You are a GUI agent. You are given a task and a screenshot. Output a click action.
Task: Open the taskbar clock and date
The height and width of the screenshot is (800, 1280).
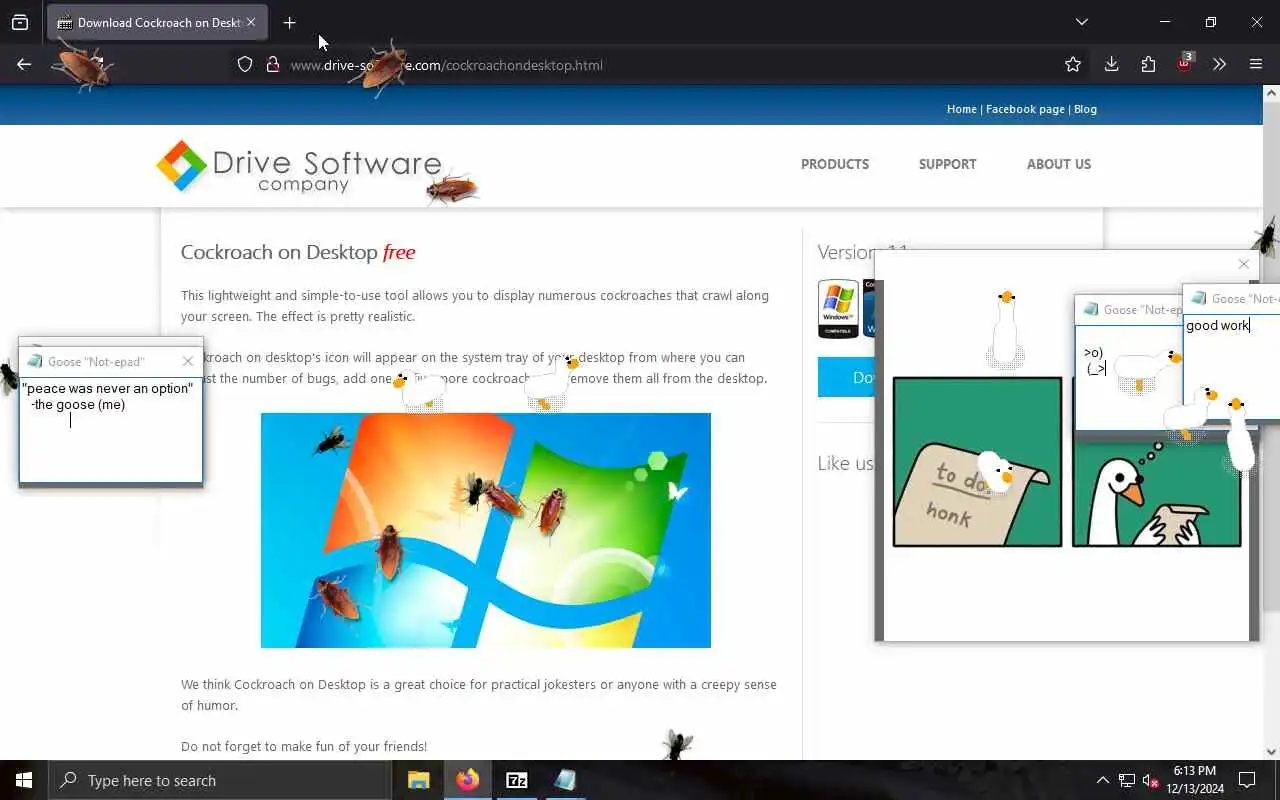point(1195,780)
